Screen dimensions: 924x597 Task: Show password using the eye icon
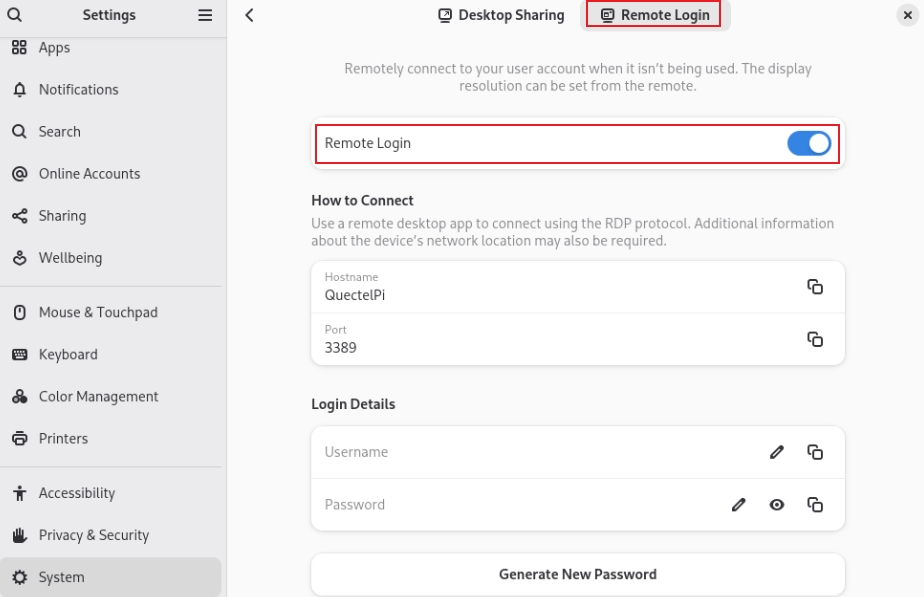point(777,504)
